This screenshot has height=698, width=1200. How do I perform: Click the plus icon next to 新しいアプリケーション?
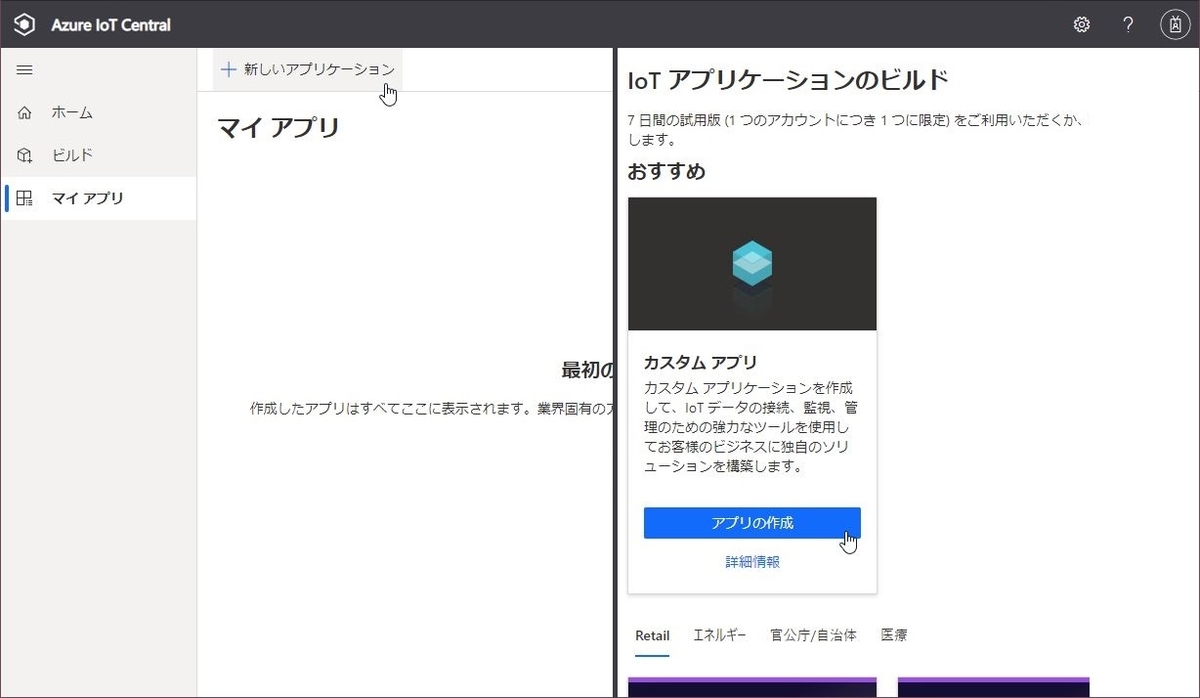pos(228,69)
